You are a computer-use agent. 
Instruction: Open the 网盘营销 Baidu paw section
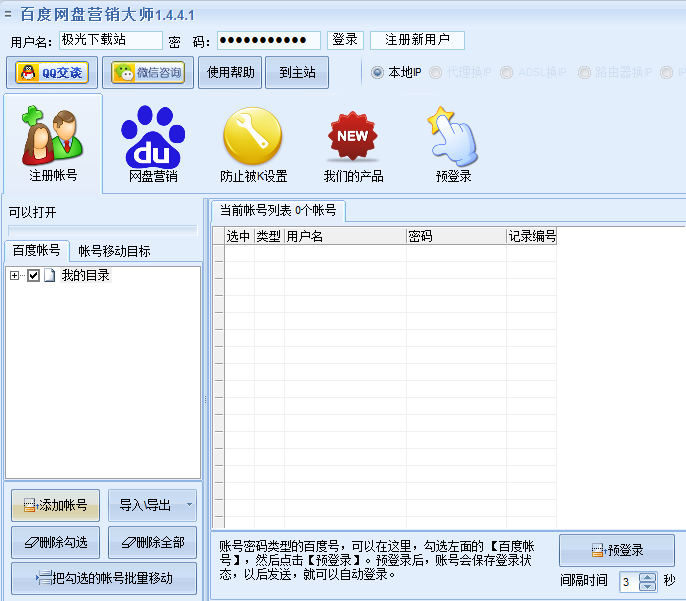[x=153, y=143]
